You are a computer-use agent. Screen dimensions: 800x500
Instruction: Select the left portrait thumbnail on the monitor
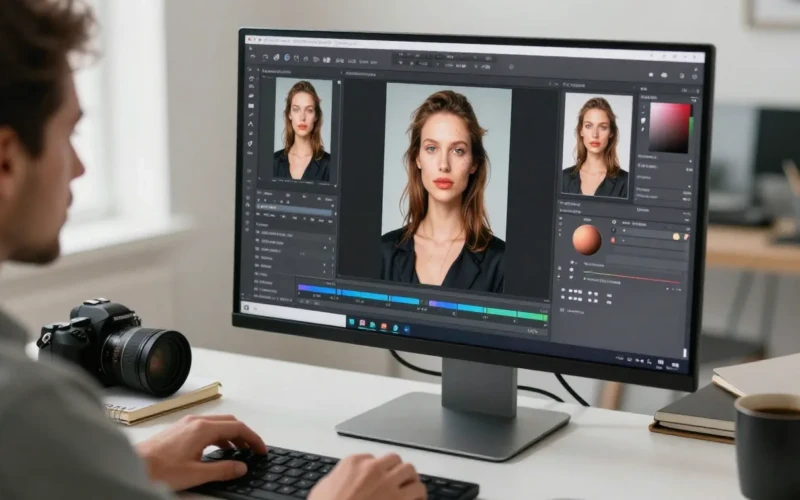(x=303, y=129)
